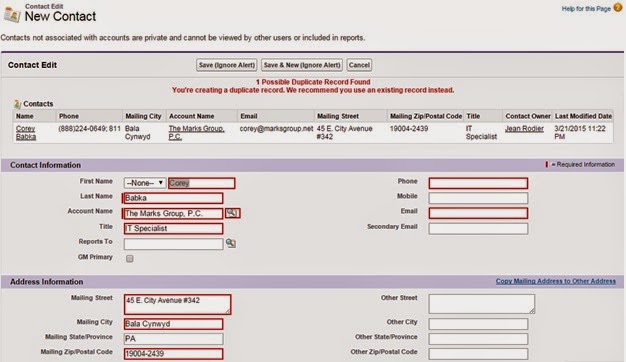Click the Other Street text area
Viewport: 626px width, 362px height.
(481, 304)
